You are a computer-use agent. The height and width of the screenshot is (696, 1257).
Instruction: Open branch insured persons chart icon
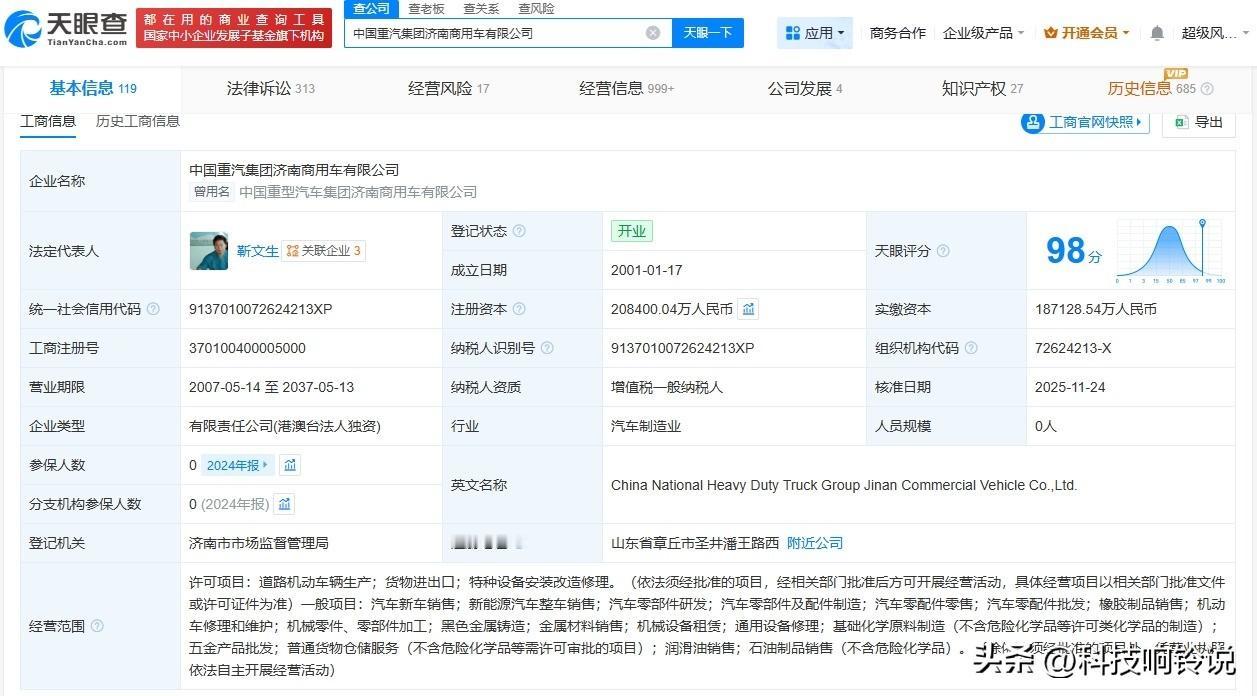coord(284,504)
